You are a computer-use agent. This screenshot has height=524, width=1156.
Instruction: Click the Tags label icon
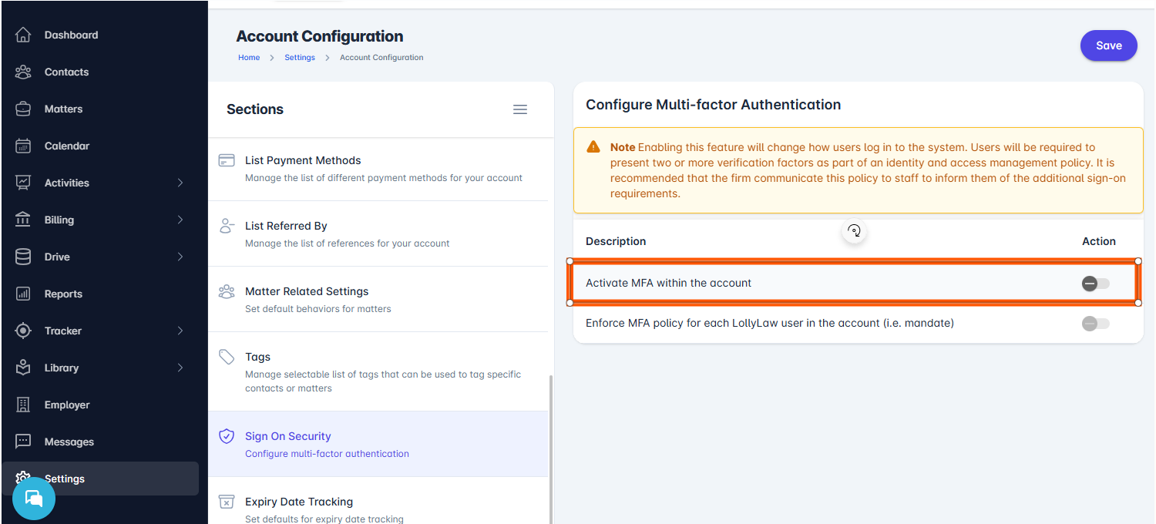[227, 357]
